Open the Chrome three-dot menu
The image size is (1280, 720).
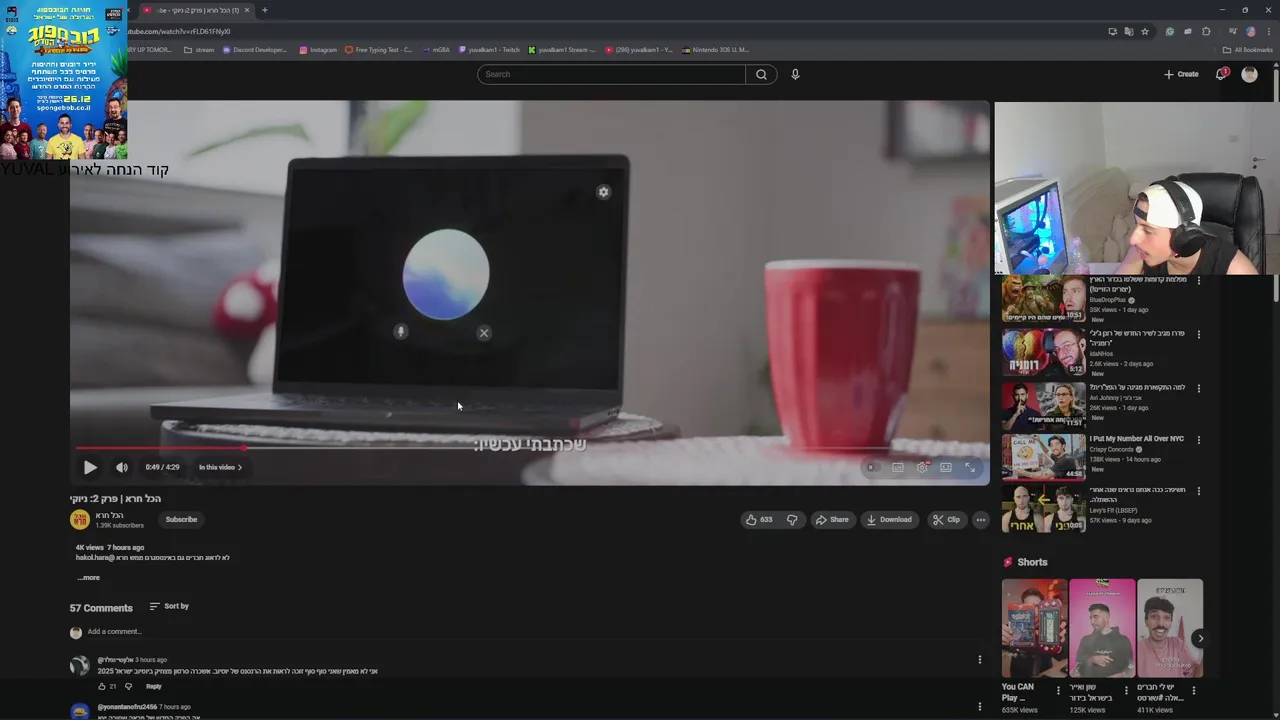point(1267,31)
